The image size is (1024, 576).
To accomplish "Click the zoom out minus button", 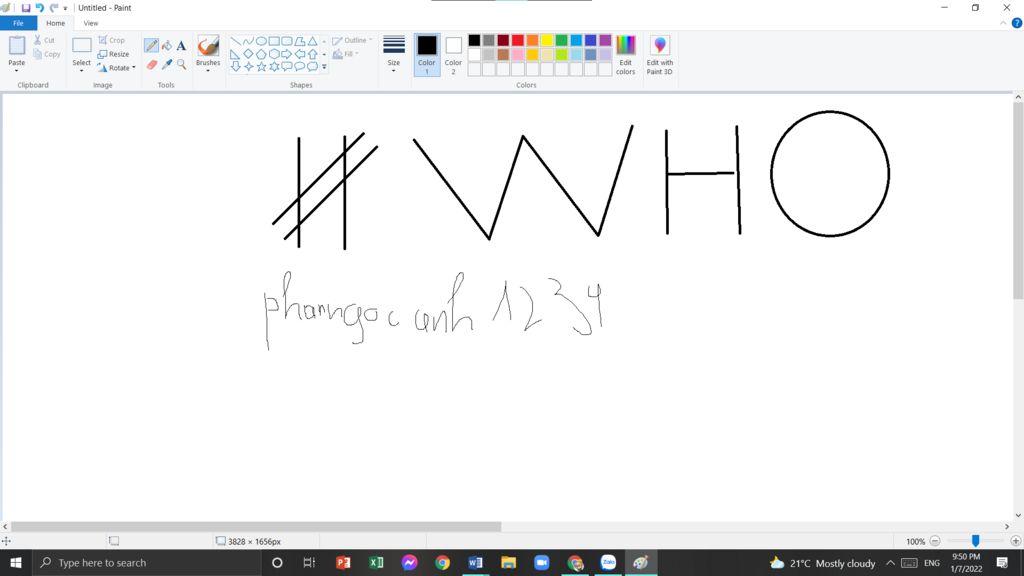I will (935, 541).
